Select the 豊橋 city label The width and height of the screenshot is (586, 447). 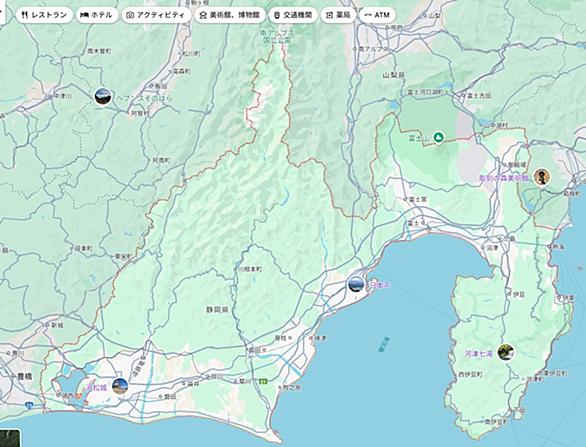(24, 376)
